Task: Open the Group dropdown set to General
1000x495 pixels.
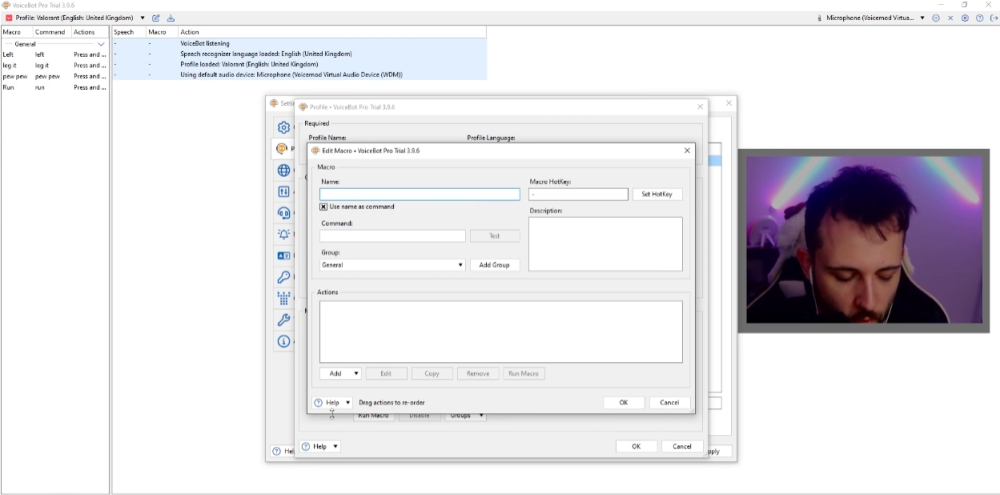Action: coord(392,265)
